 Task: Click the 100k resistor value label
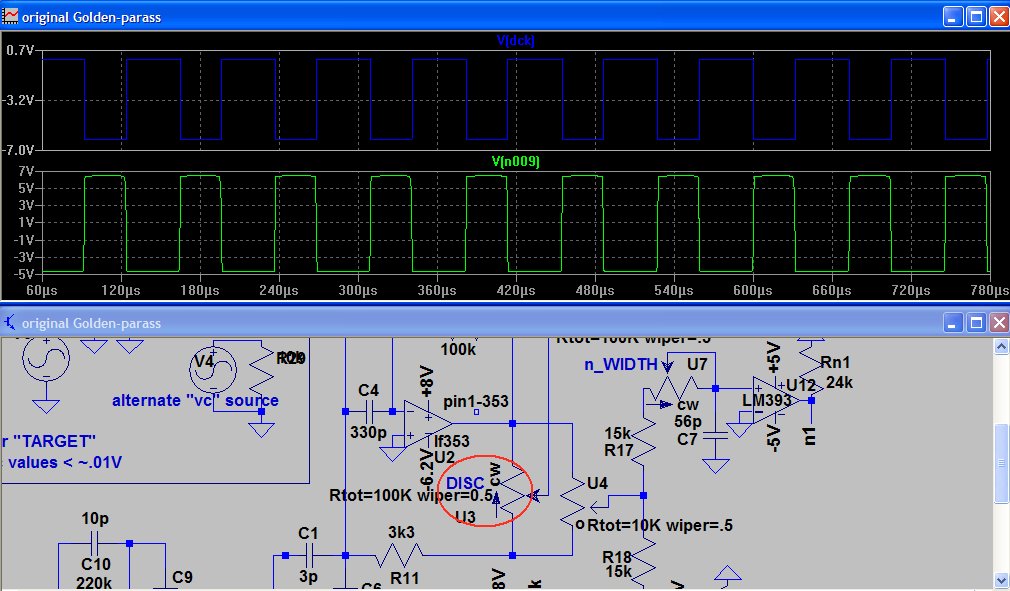coord(458,350)
